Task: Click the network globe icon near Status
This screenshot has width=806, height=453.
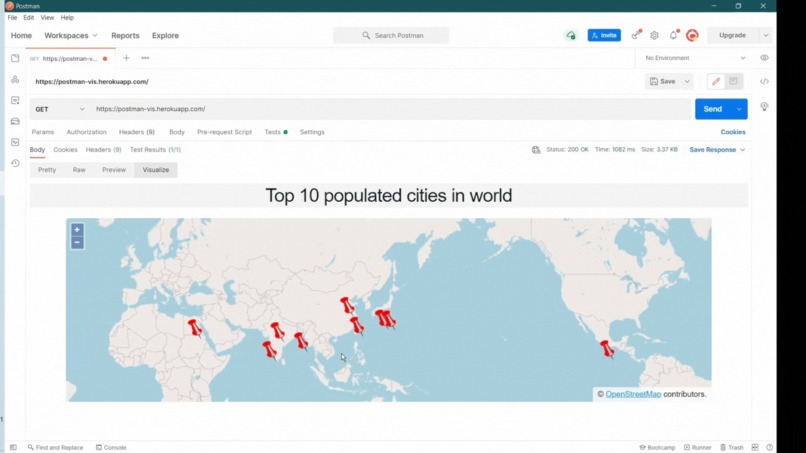Action: click(536, 150)
